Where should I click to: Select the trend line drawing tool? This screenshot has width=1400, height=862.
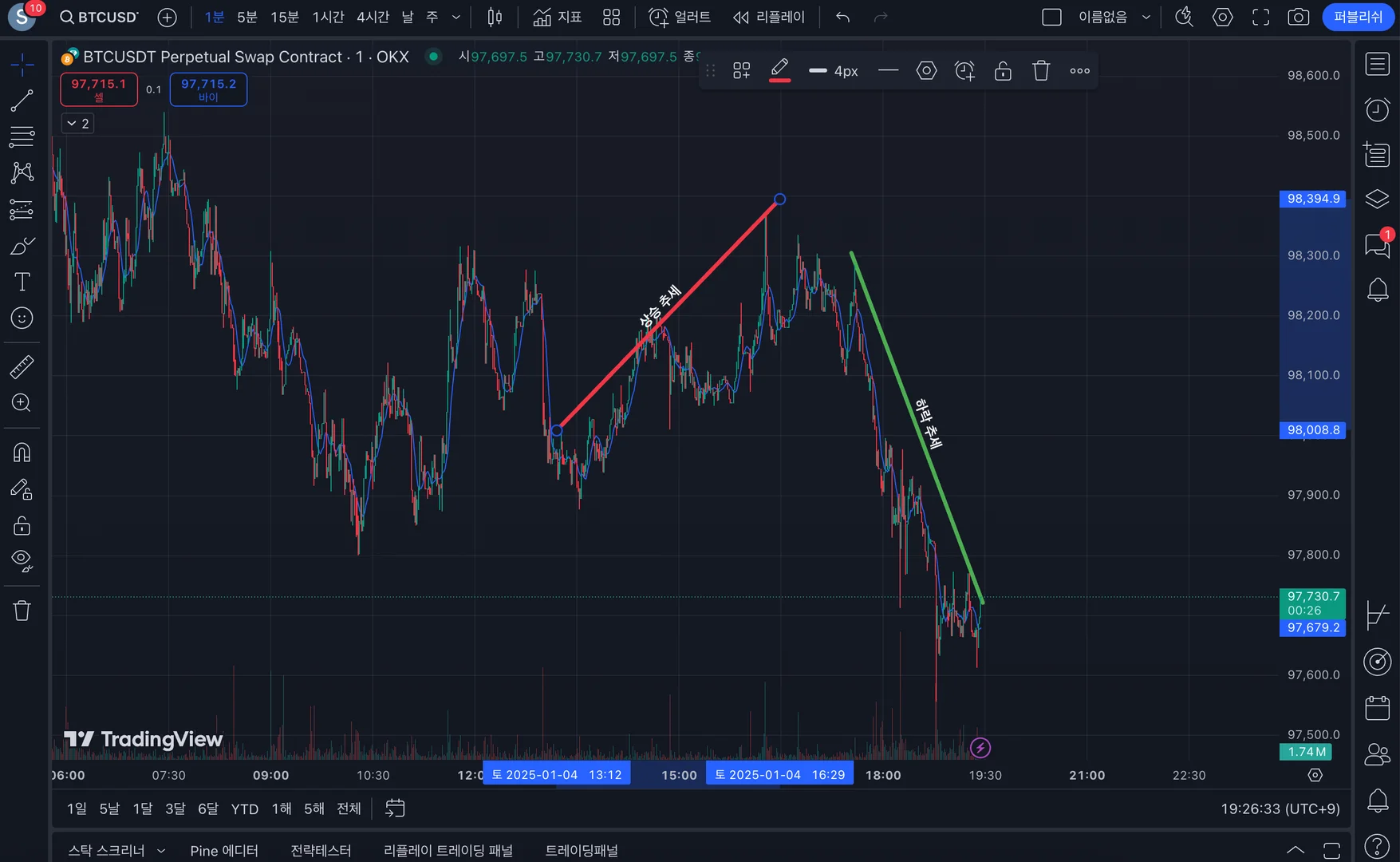tap(22, 101)
